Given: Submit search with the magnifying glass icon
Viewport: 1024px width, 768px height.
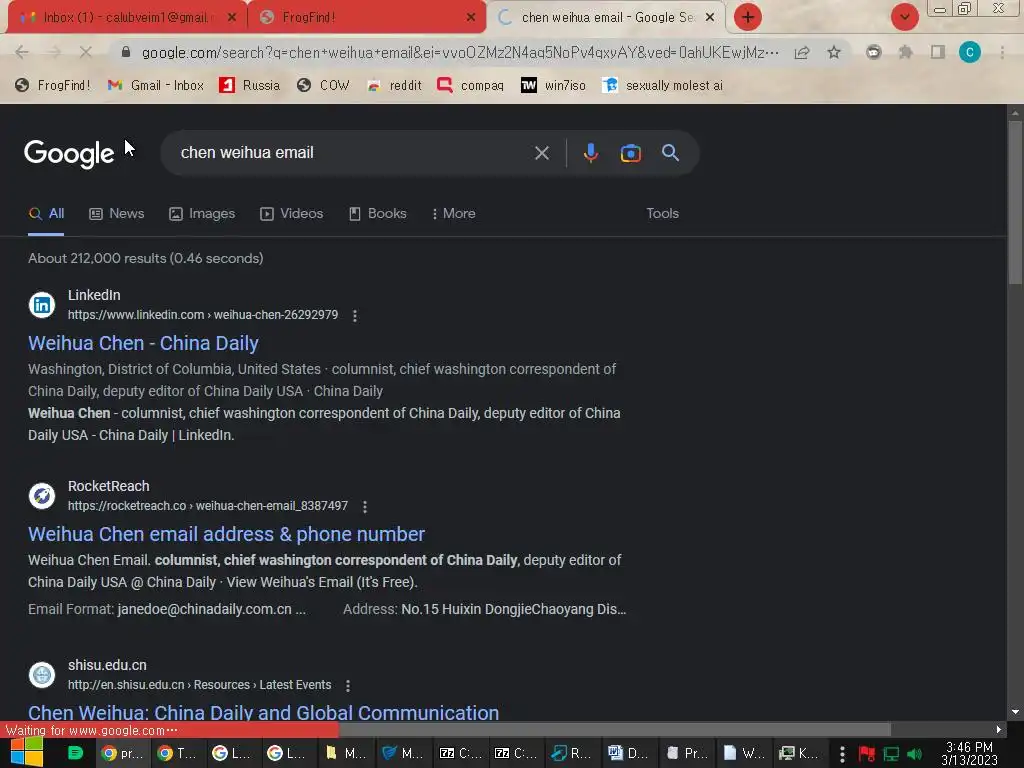Looking at the screenshot, I should (670, 153).
